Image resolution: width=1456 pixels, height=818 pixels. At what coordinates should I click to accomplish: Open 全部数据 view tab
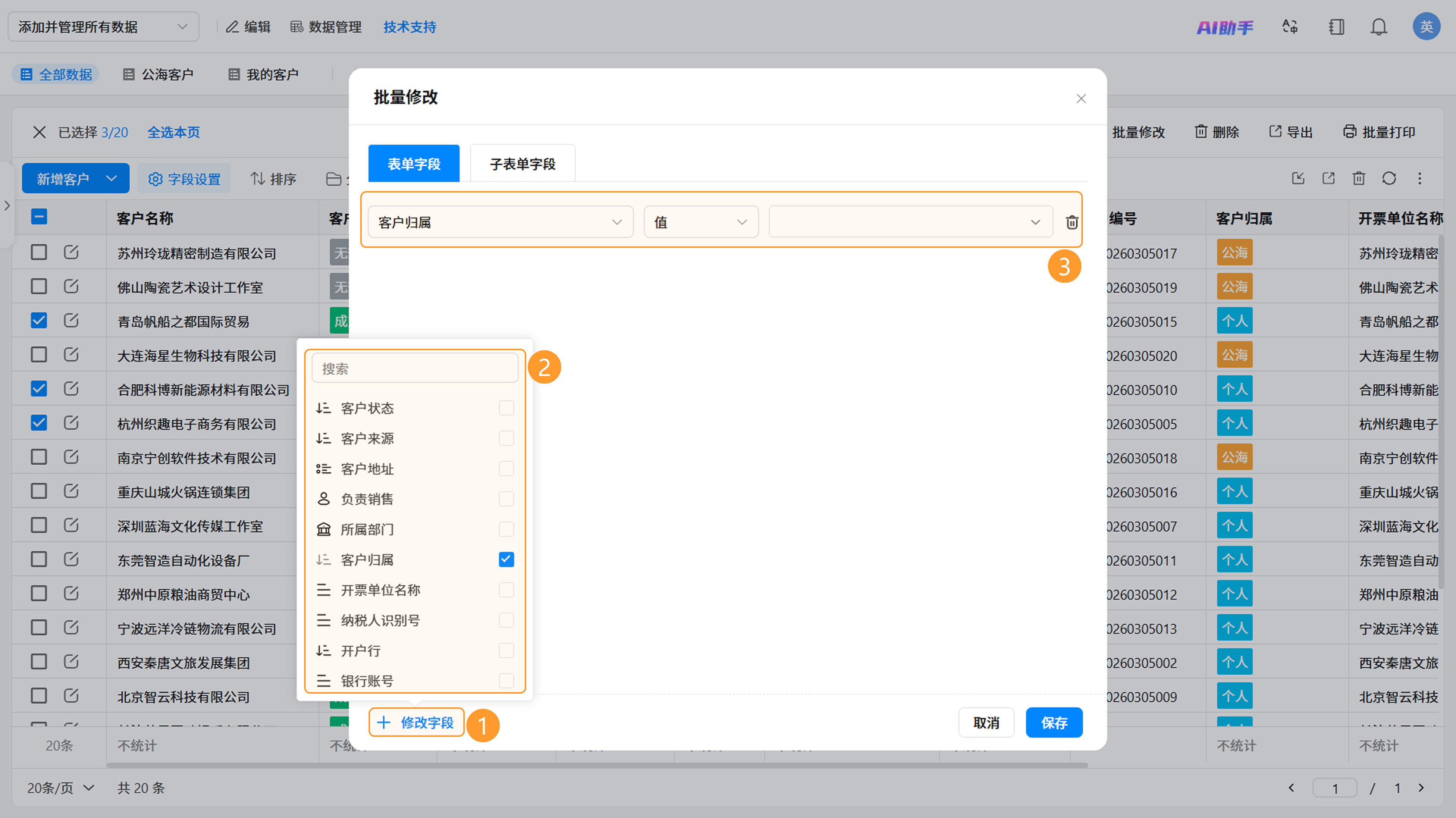56,75
